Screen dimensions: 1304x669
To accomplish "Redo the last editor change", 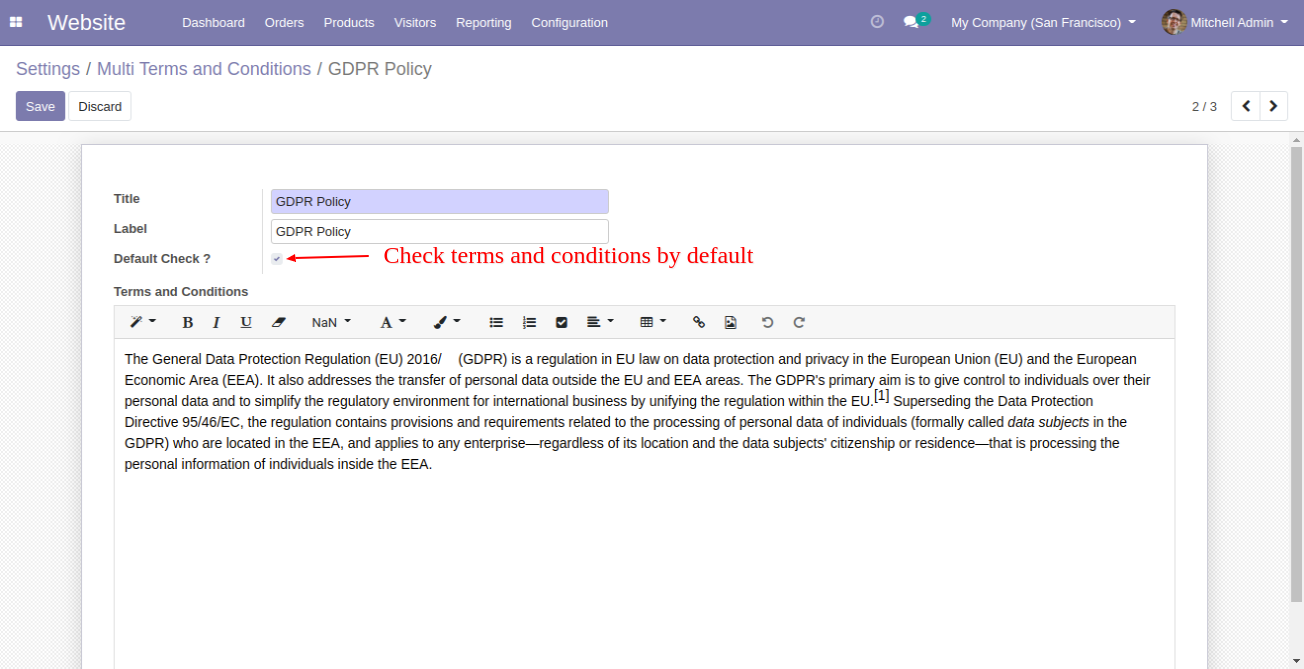I will coord(799,322).
